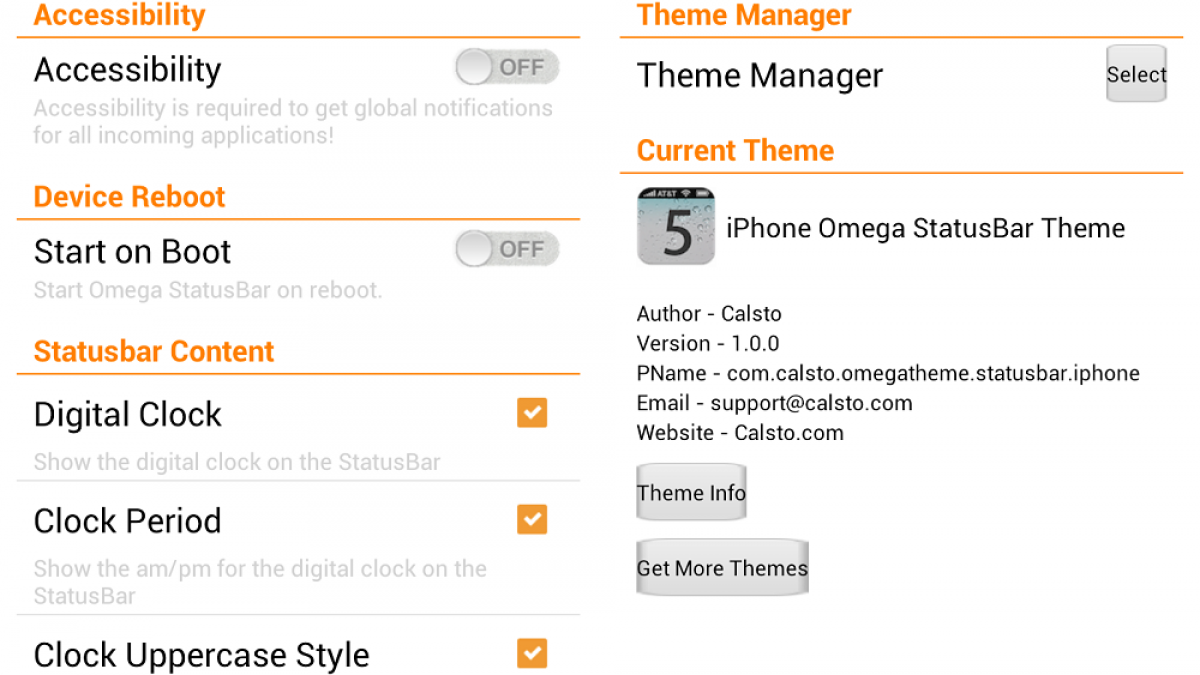
Task: Tap the Digital Clock setting label
Action: [128, 415]
